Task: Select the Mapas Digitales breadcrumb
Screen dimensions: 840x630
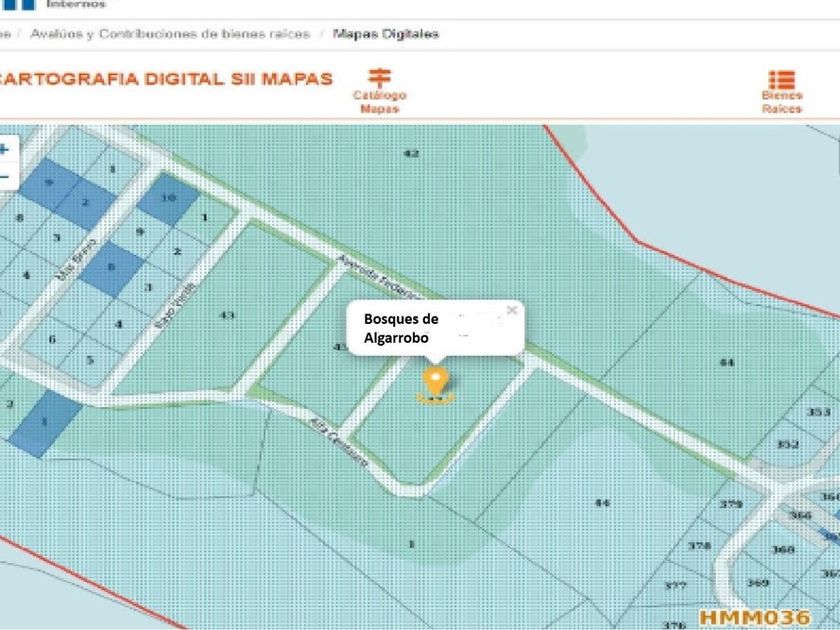Action: [x=386, y=34]
